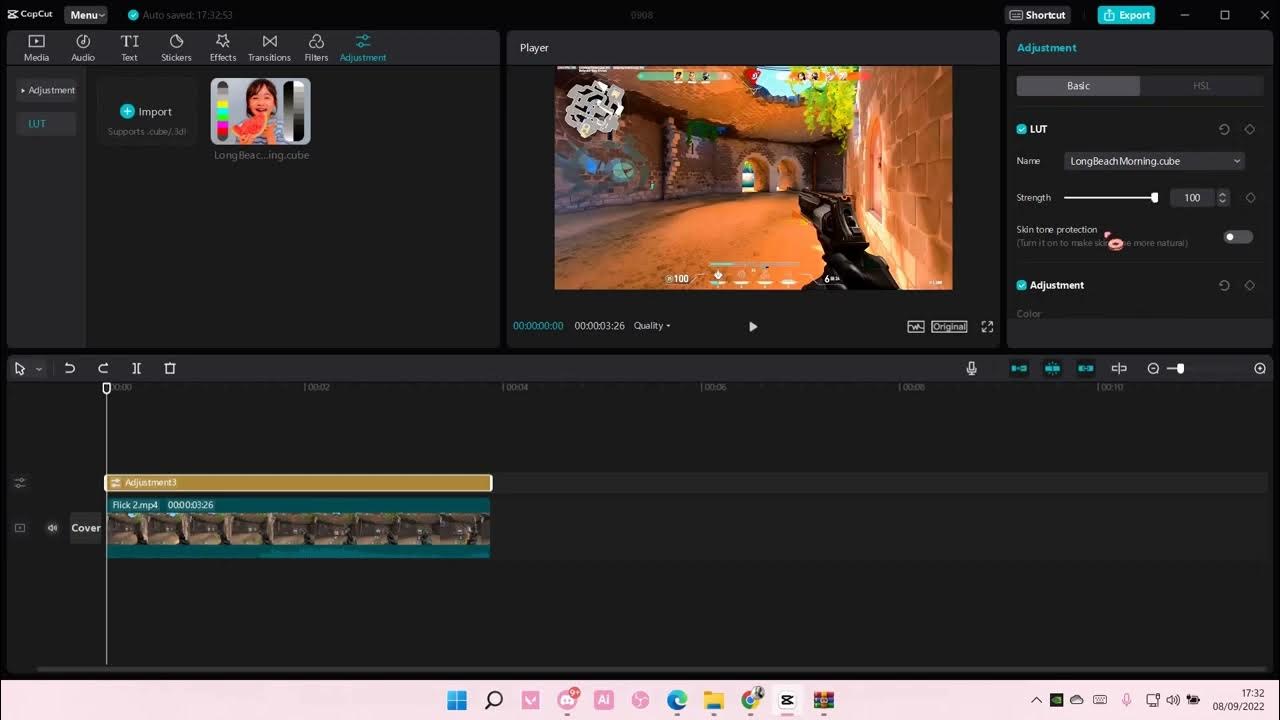This screenshot has width=1280, height=720.
Task: Choose the Select pointer tool
Action: (x=19, y=369)
